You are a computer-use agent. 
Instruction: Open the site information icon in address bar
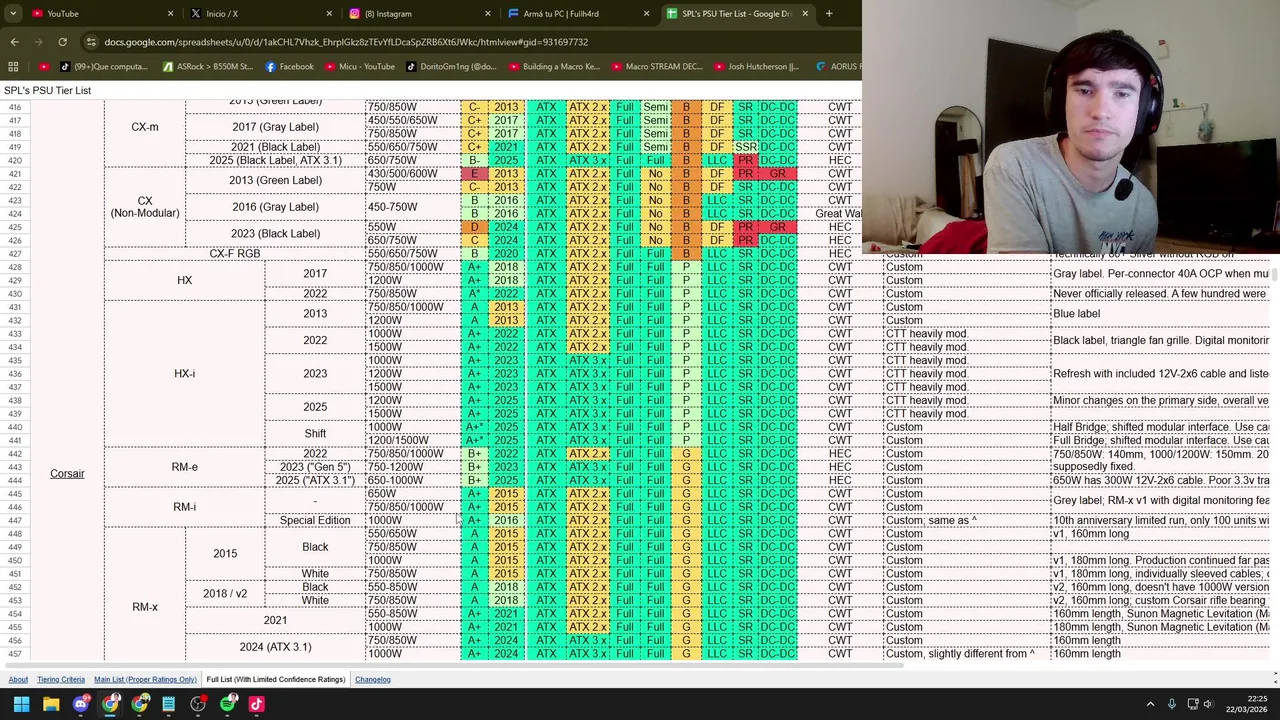point(91,42)
